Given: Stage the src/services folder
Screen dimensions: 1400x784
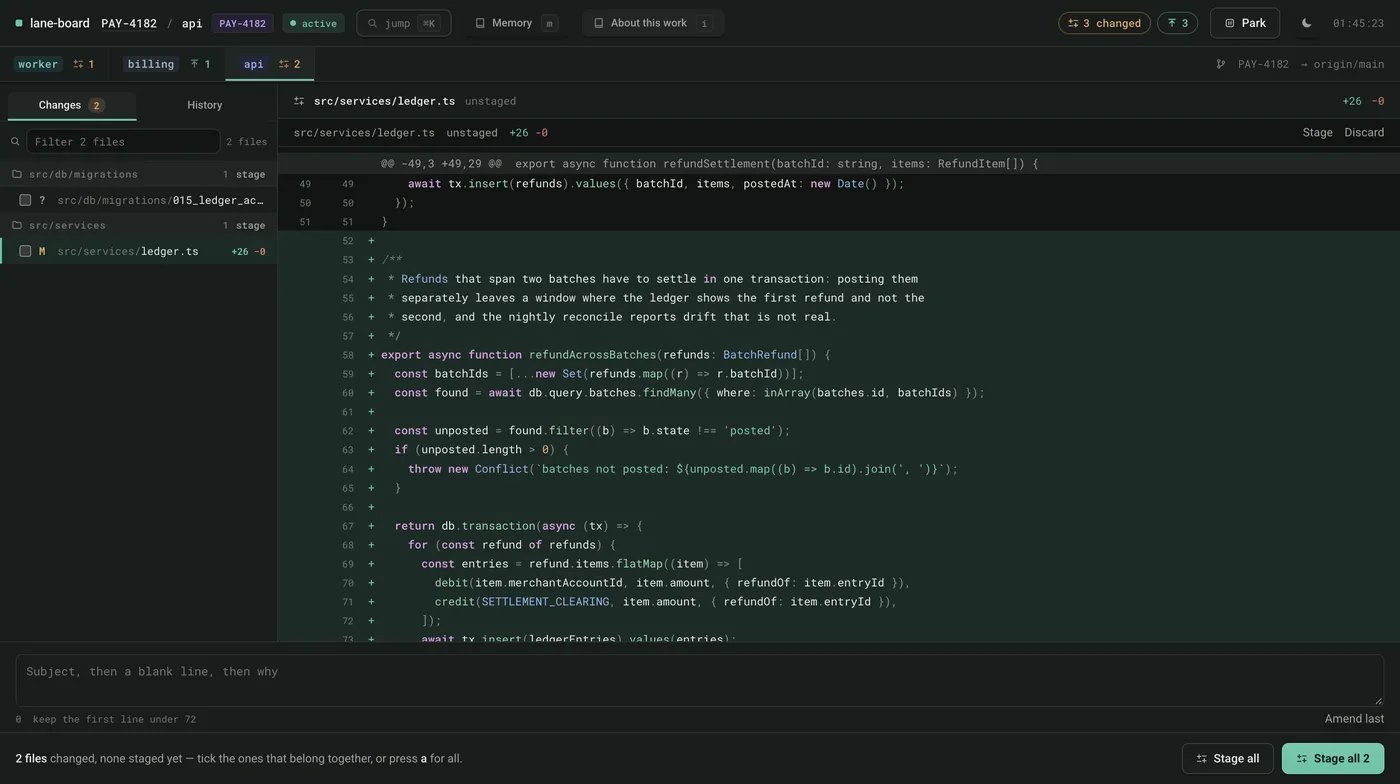Looking at the screenshot, I should (250, 225).
